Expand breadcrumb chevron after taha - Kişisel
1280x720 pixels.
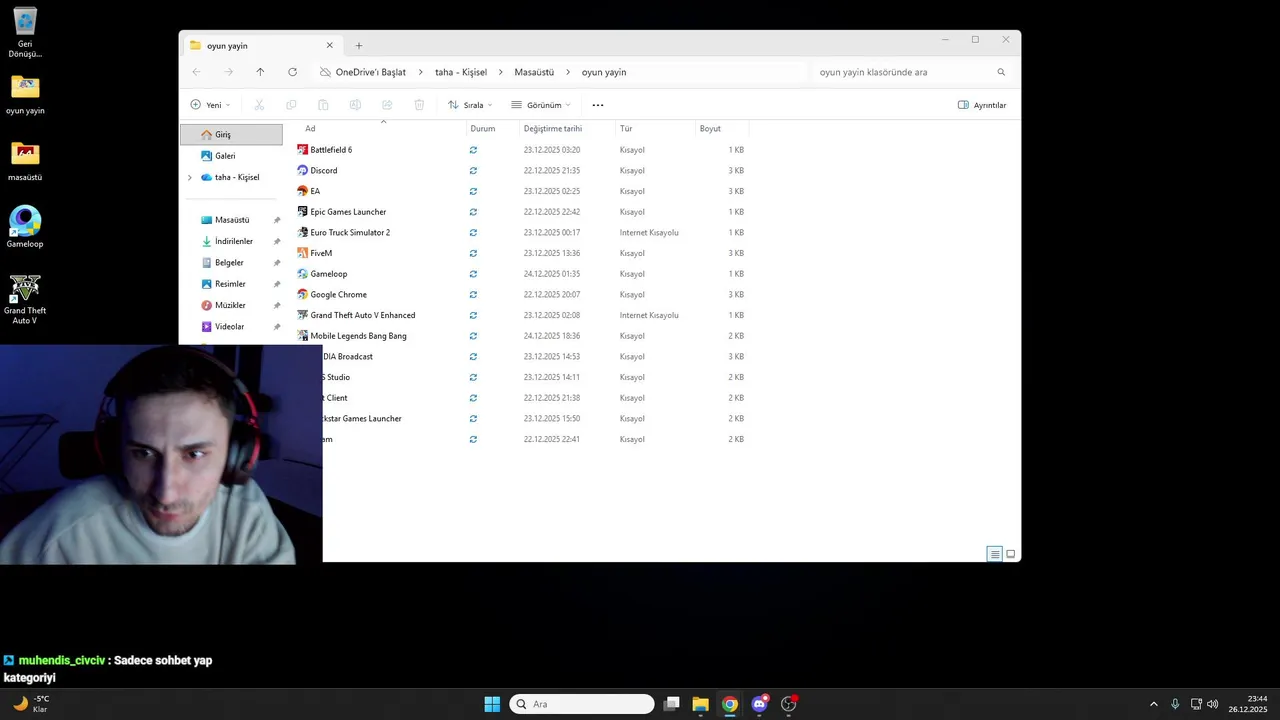pos(501,72)
